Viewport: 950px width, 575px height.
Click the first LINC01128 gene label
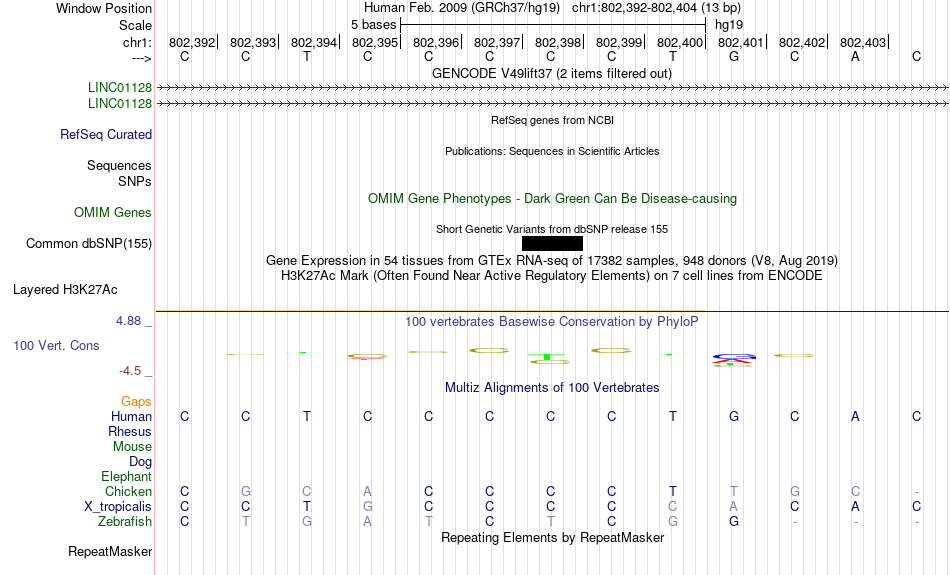(119, 88)
